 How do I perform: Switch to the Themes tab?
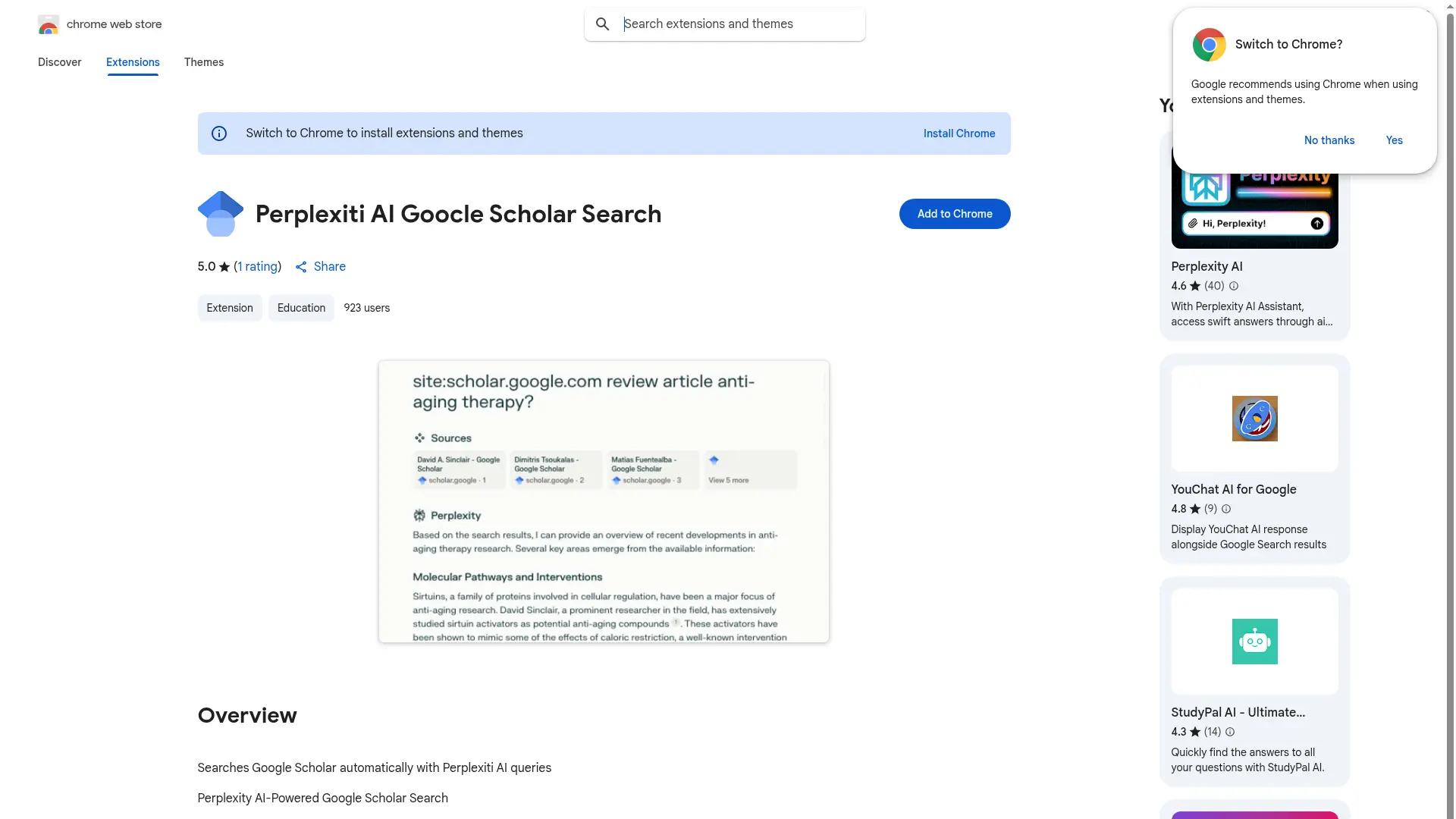[203, 62]
